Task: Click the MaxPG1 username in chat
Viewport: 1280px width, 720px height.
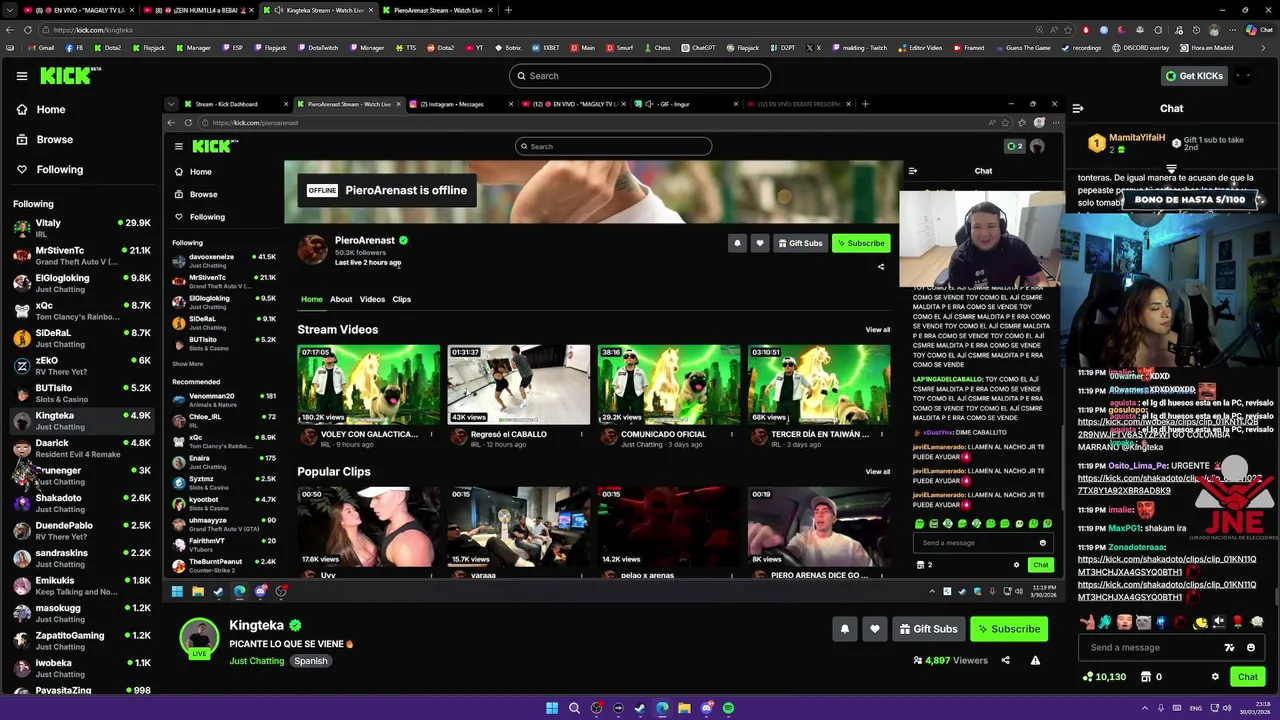Action: [1125, 528]
